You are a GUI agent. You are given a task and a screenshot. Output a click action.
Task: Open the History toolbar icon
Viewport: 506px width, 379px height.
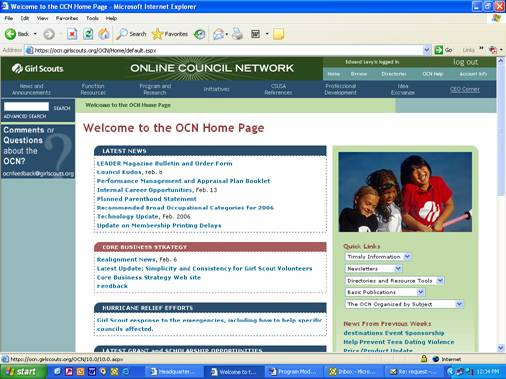pyautogui.click(x=200, y=34)
